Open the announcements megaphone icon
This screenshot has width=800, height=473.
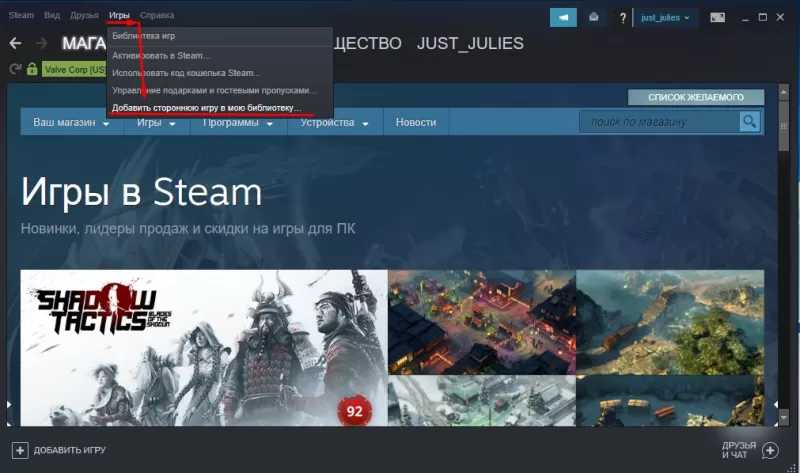click(x=563, y=17)
